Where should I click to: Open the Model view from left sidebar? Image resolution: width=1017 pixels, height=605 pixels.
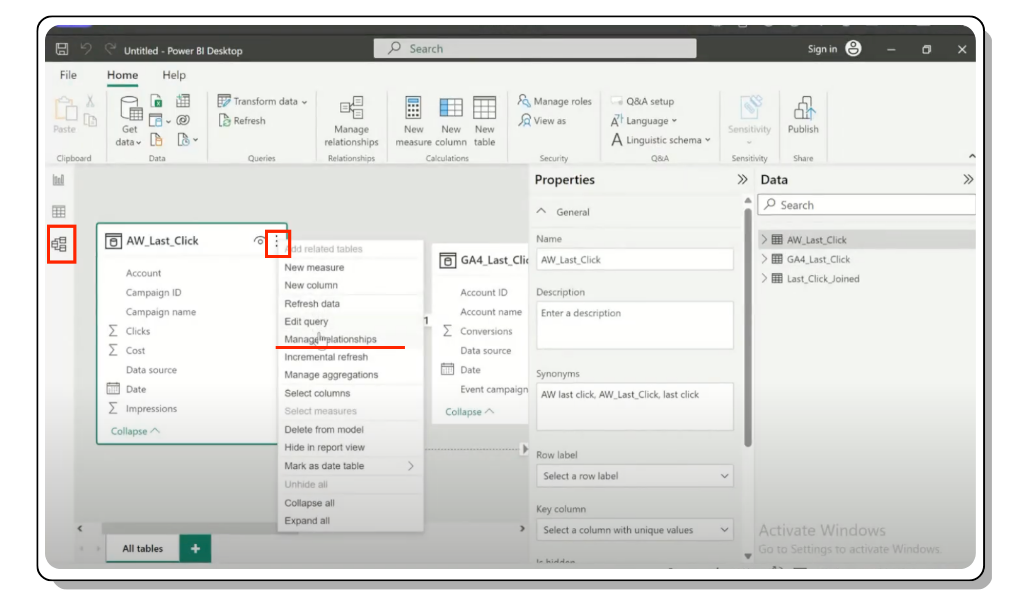click(59, 244)
